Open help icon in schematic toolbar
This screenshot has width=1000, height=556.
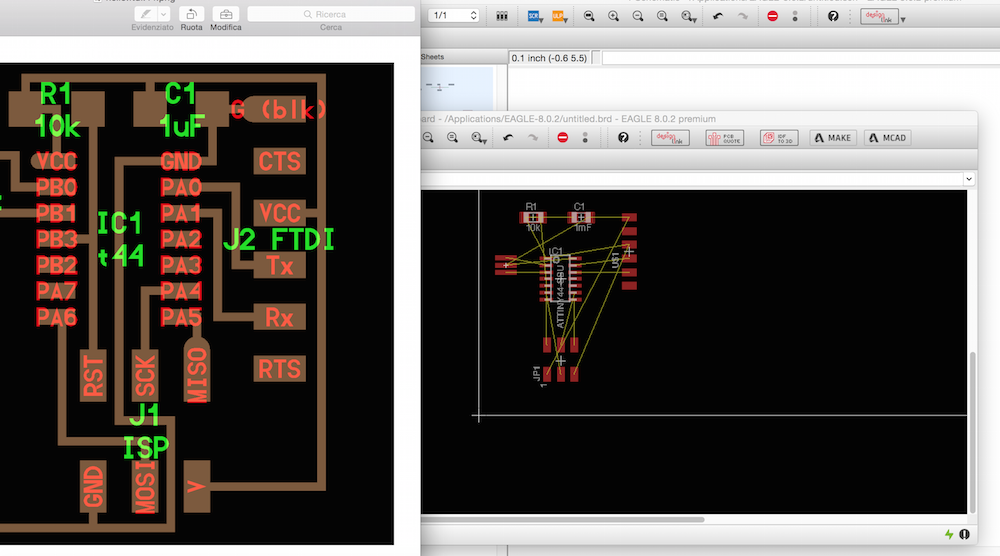click(x=833, y=16)
